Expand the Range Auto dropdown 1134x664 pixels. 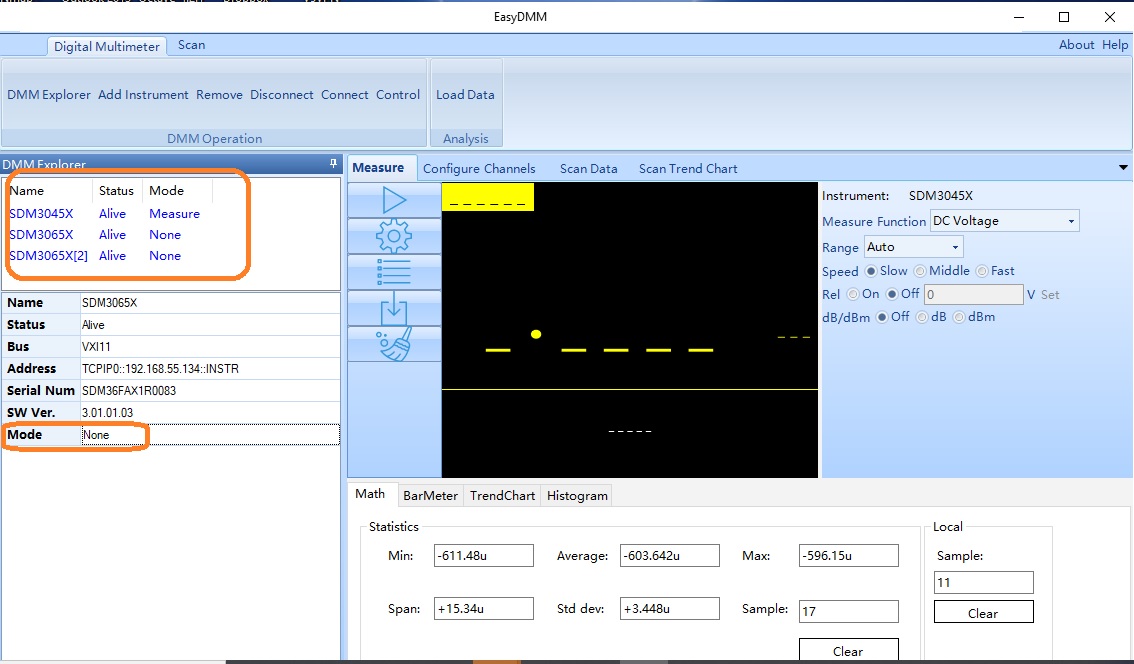(913, 247)
